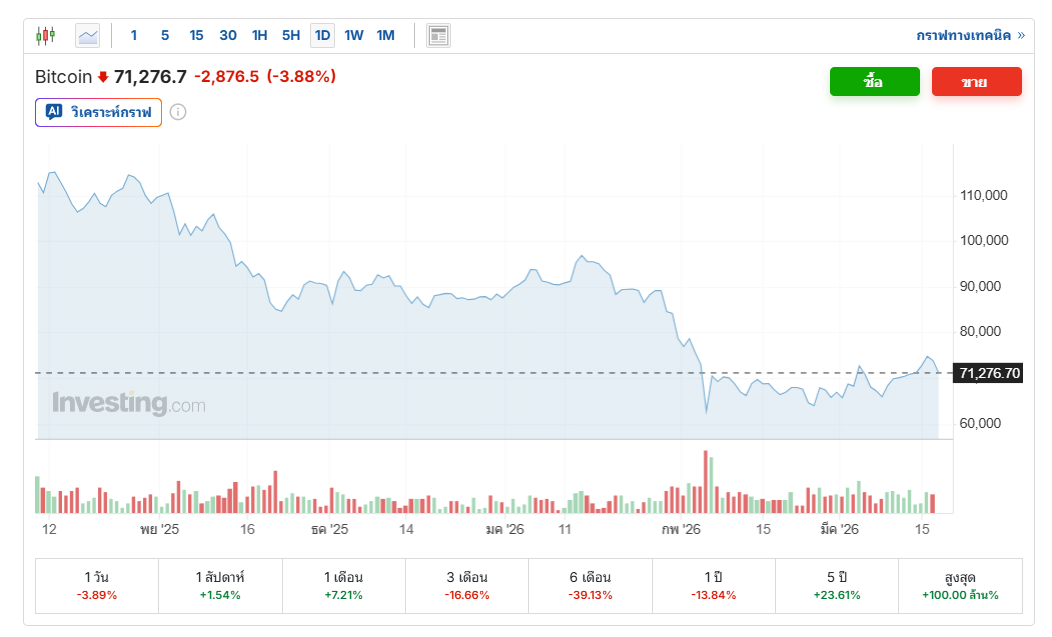Click the info icon beside AI analysis

pyautogui.click(x=178, y=112)
